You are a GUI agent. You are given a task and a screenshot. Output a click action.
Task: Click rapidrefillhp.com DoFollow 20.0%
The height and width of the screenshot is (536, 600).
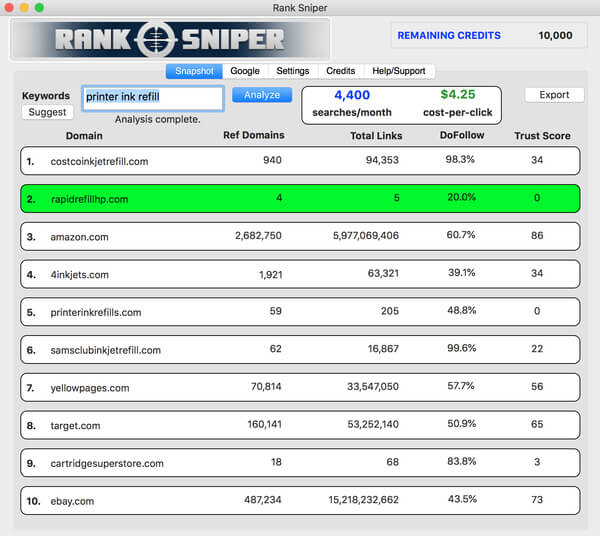pyautogui.click(x=461, y=197)
